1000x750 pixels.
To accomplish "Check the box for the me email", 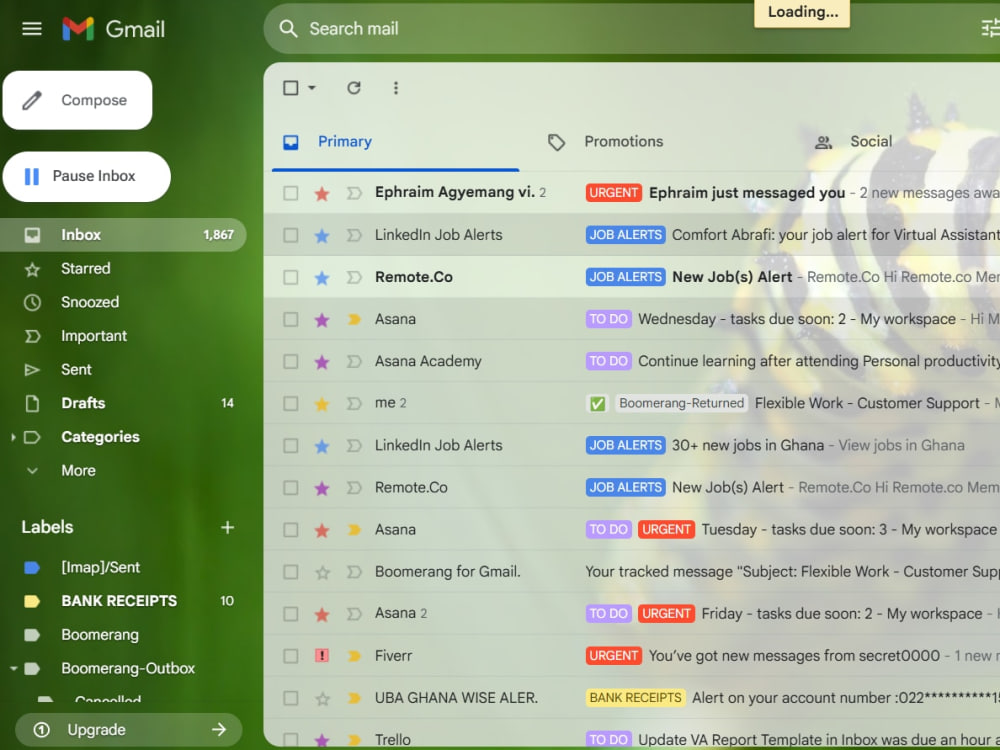I will 291,403.
